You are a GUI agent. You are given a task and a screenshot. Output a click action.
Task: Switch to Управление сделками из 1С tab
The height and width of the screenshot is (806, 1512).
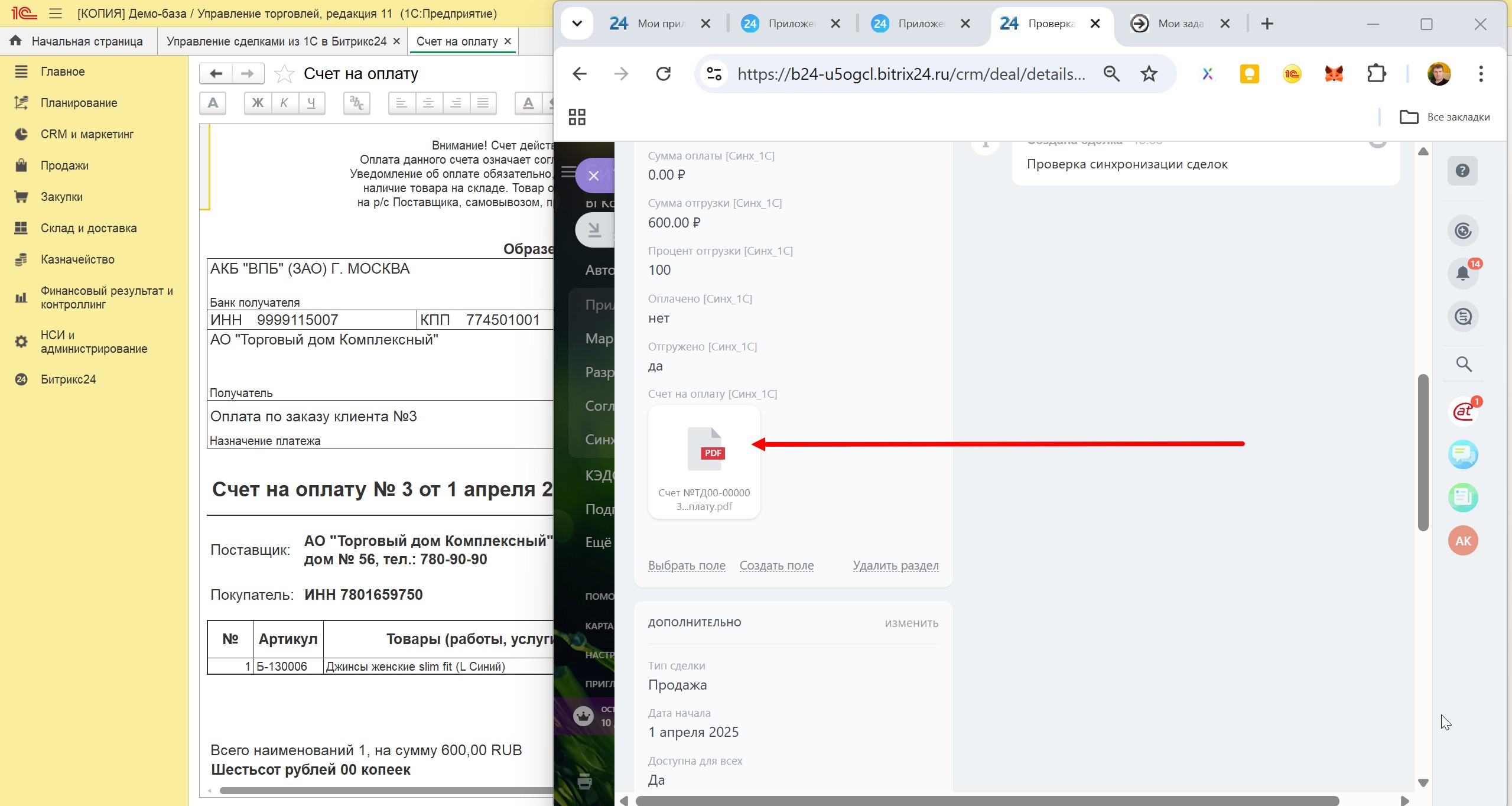click(276, 41)
